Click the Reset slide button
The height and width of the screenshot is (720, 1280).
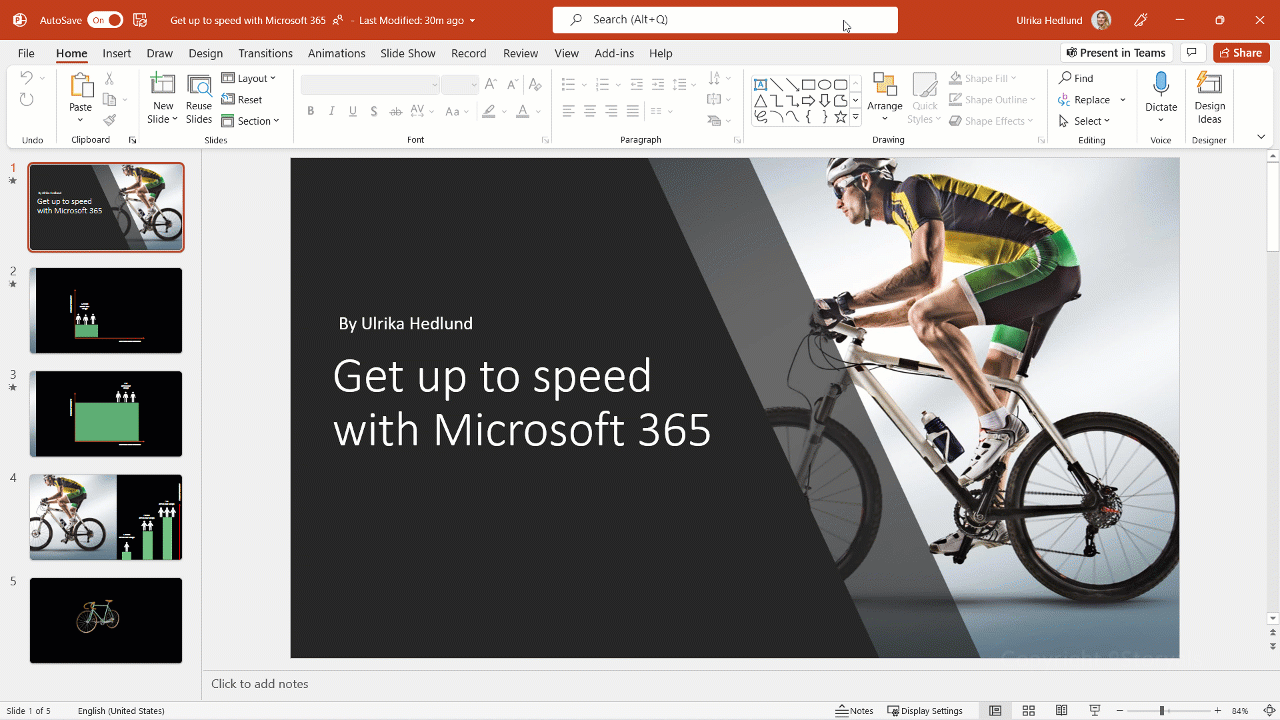242,99
